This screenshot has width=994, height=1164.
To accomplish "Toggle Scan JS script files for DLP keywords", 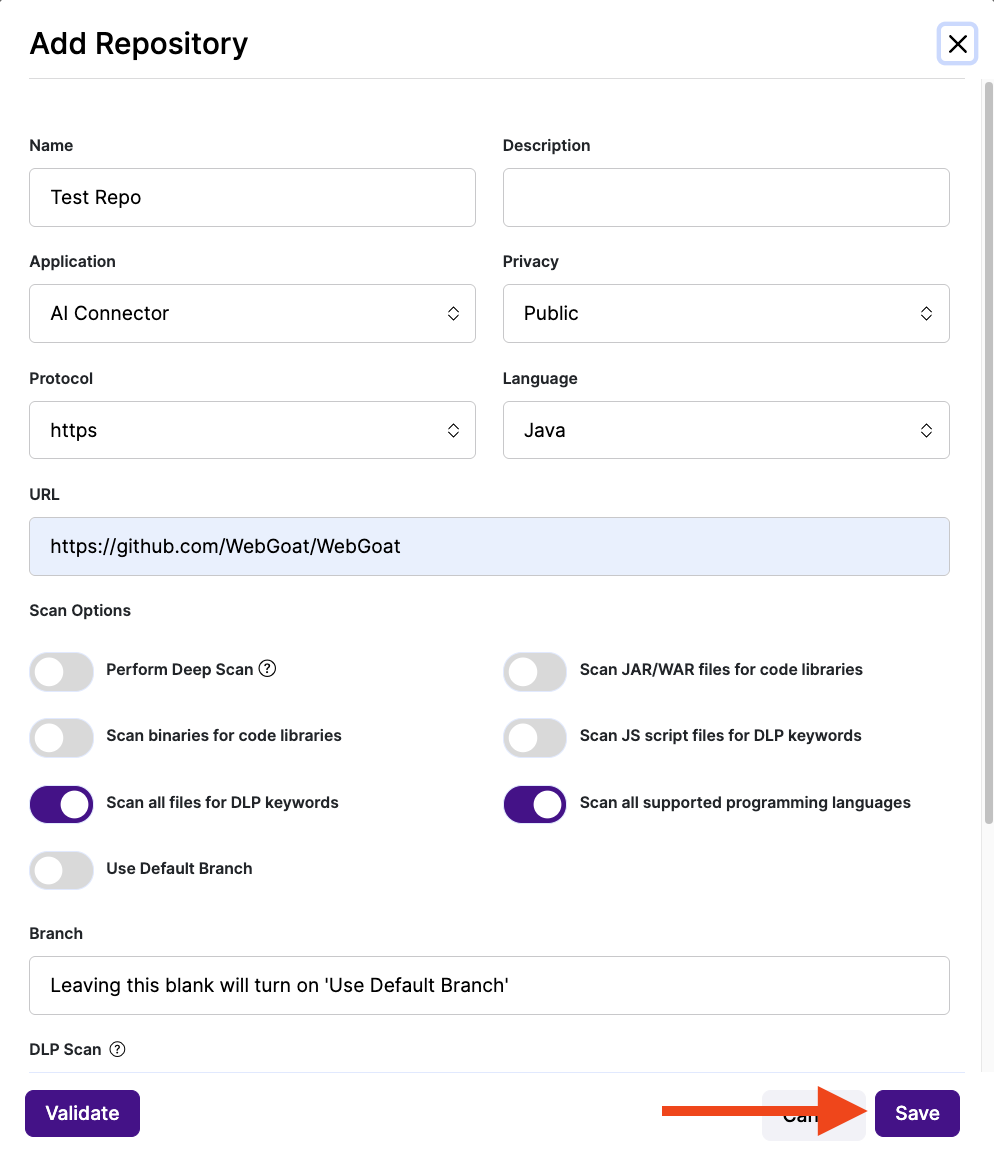I will pyautogui.click(x=534, y=738).
